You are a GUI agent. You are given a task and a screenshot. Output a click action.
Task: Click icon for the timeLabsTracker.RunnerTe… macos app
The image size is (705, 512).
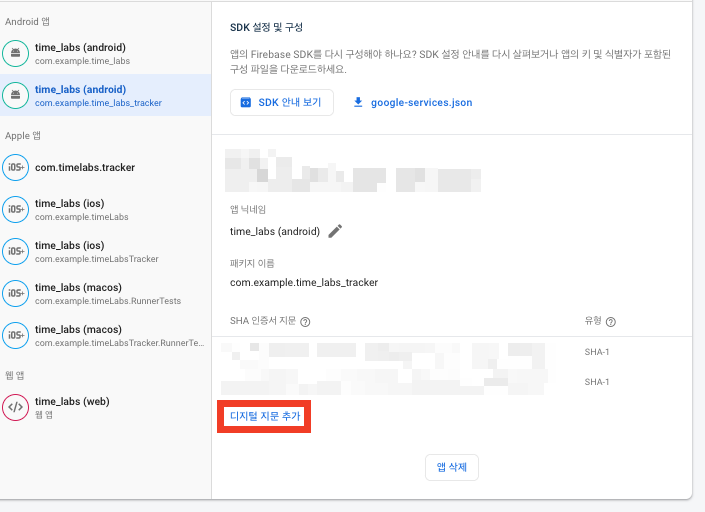coord(16,335)
